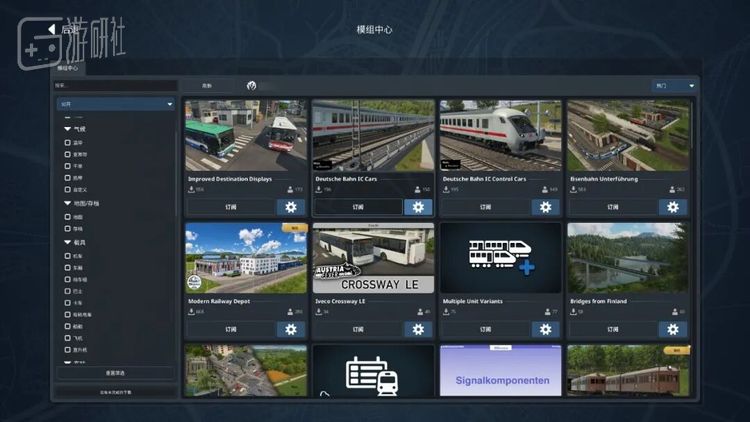750x422 pixels.
Task: Open gear settings for Multiple Unit Variants
Action: click(x=545, y=329)
